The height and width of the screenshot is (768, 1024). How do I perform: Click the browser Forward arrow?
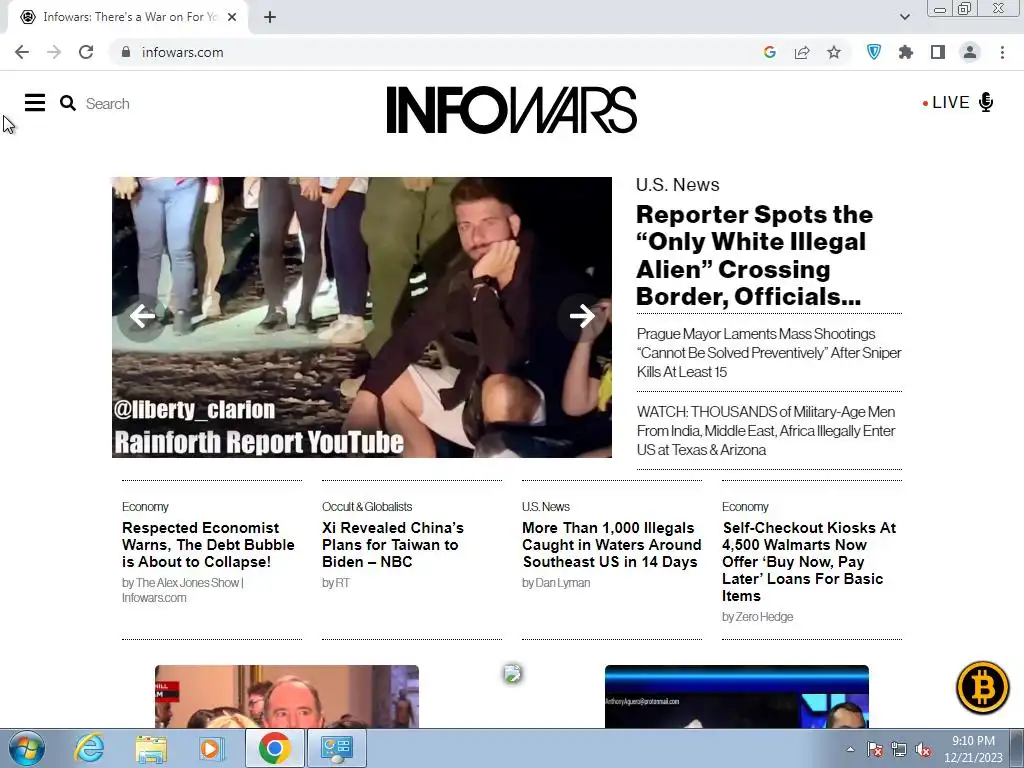pos(54,52)
